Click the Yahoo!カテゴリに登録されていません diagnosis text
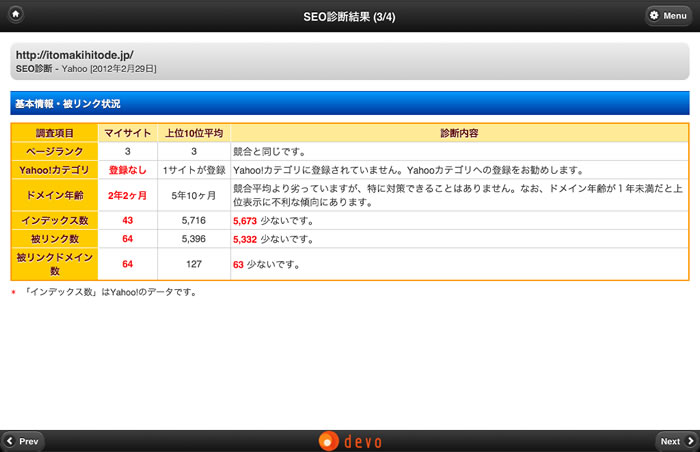Viewport: 700px width, 452px height. point(409,170)
